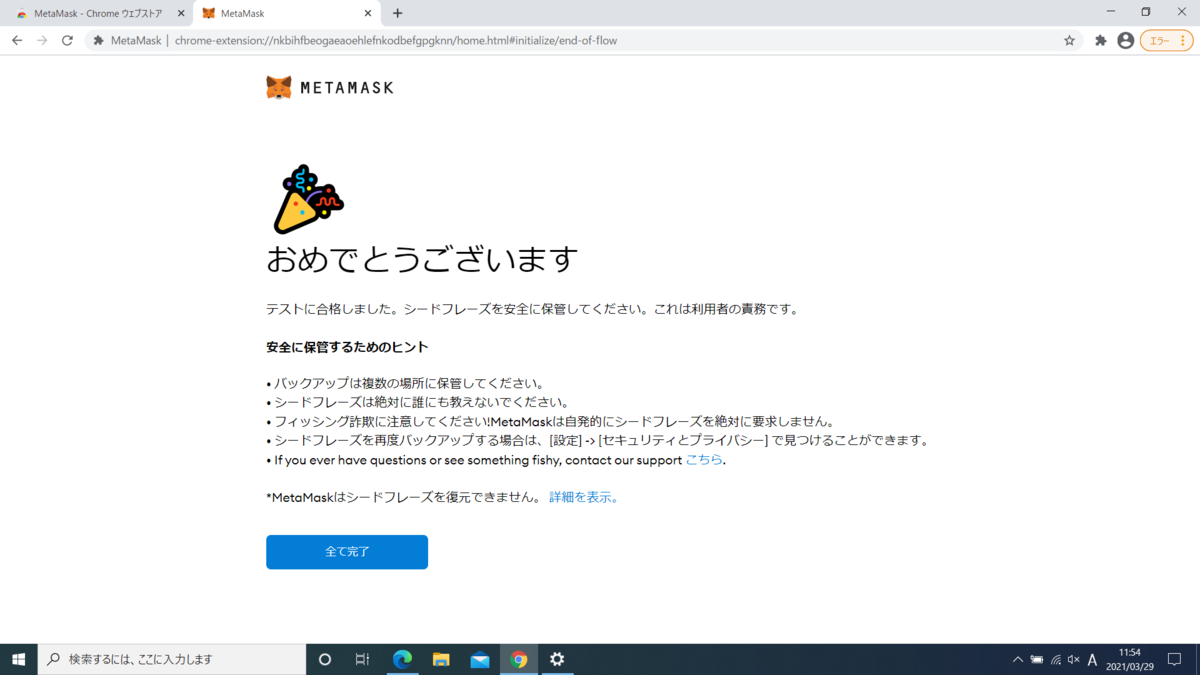This screenshot has height=675, width=1200.
Task: Open a new browser tab
Action: (398, 14)
